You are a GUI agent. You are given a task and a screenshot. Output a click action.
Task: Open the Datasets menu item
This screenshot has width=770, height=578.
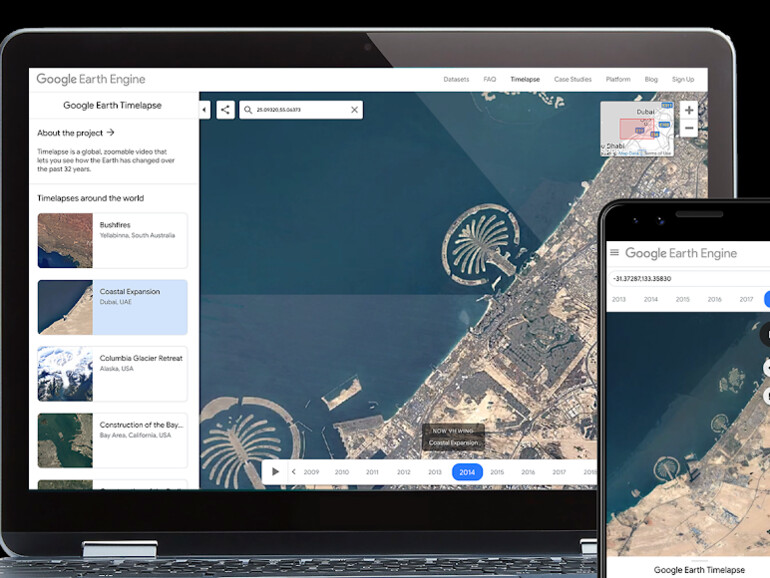pyautogui.click(x=456, y=79)
